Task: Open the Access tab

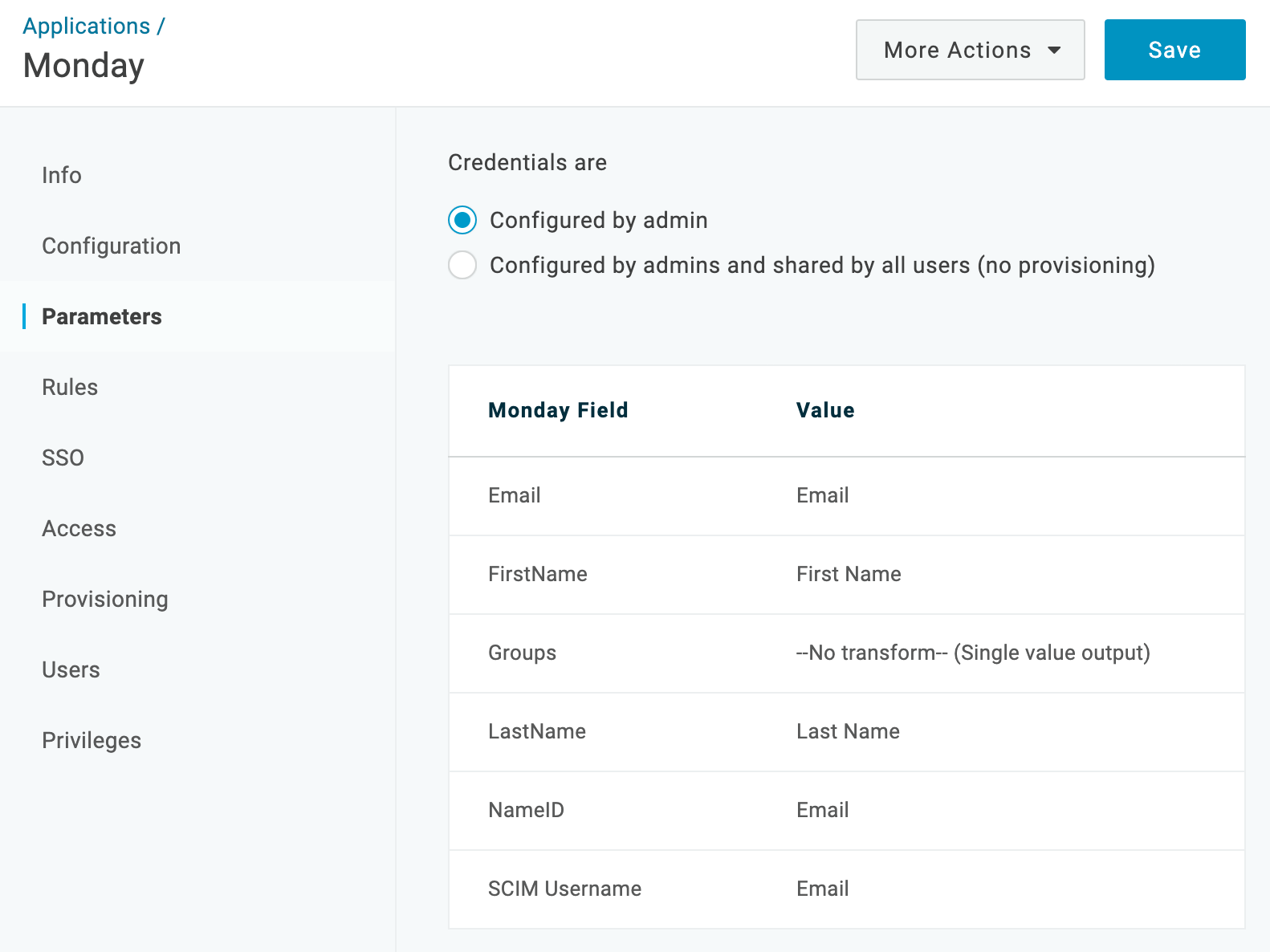Action: [x=197, y=528]
